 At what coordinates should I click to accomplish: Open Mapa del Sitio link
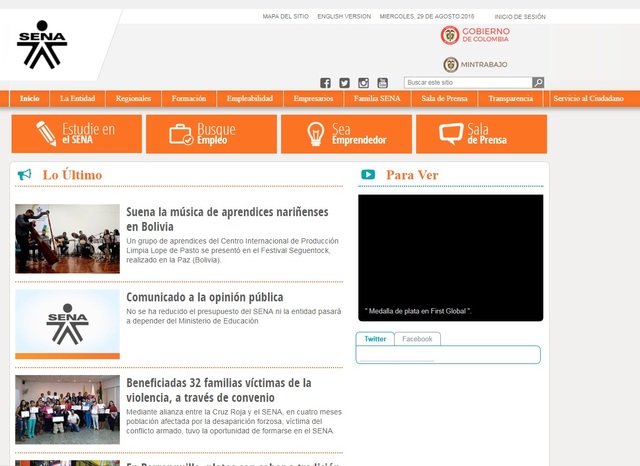(285, 16)
